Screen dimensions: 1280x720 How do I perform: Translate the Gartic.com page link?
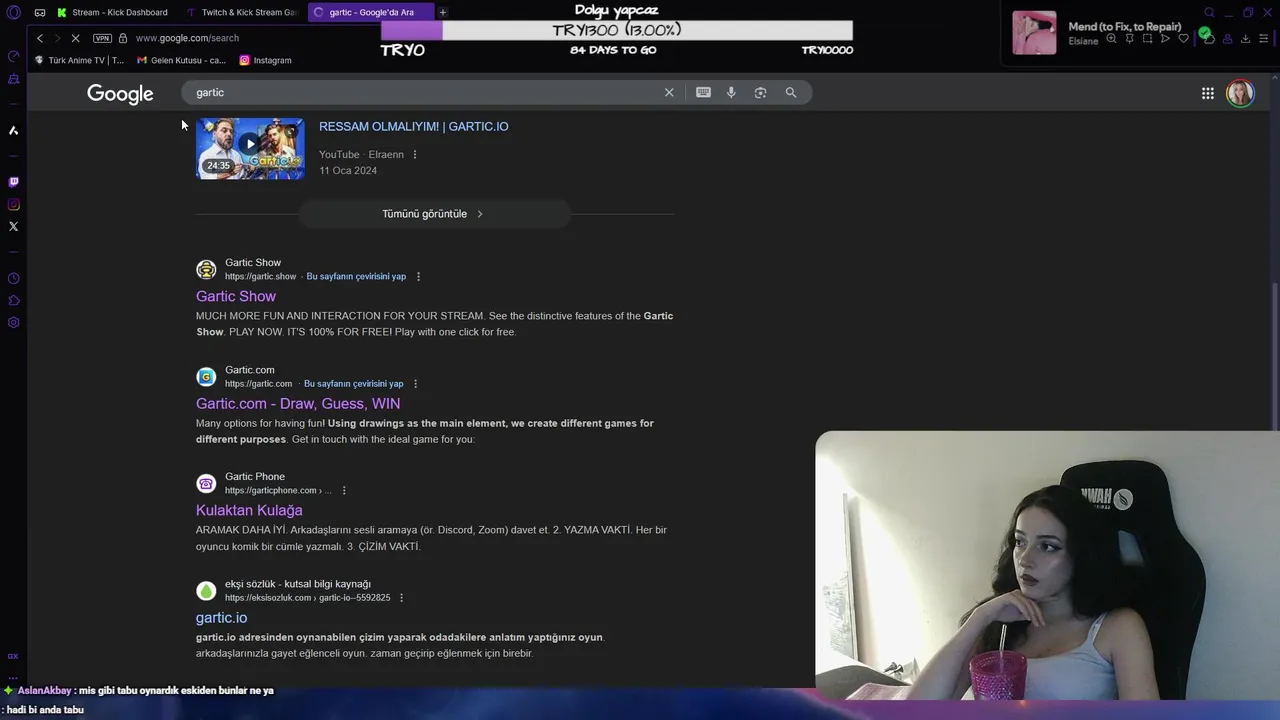353,383
